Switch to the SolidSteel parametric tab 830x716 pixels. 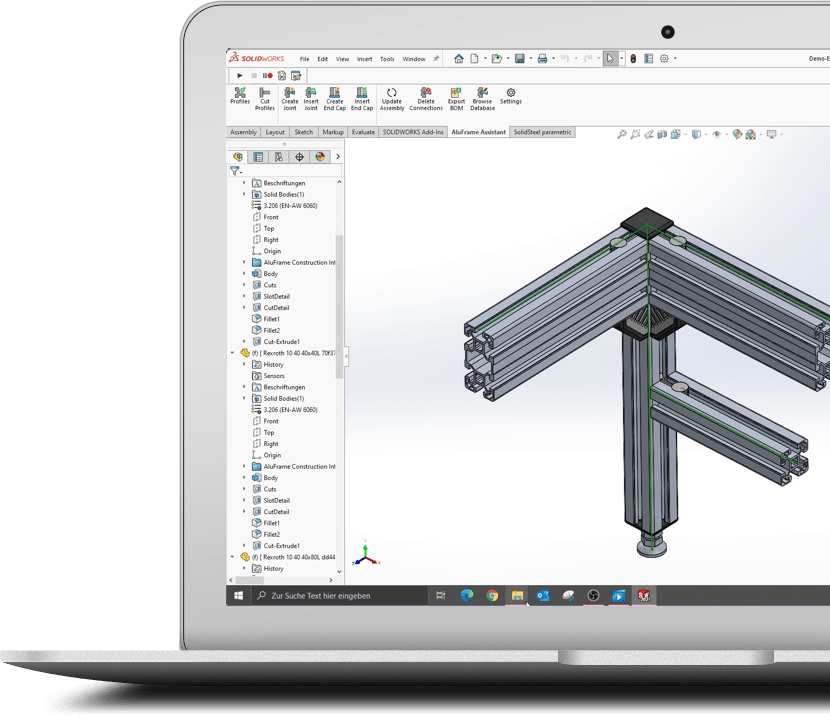[542, 132]
